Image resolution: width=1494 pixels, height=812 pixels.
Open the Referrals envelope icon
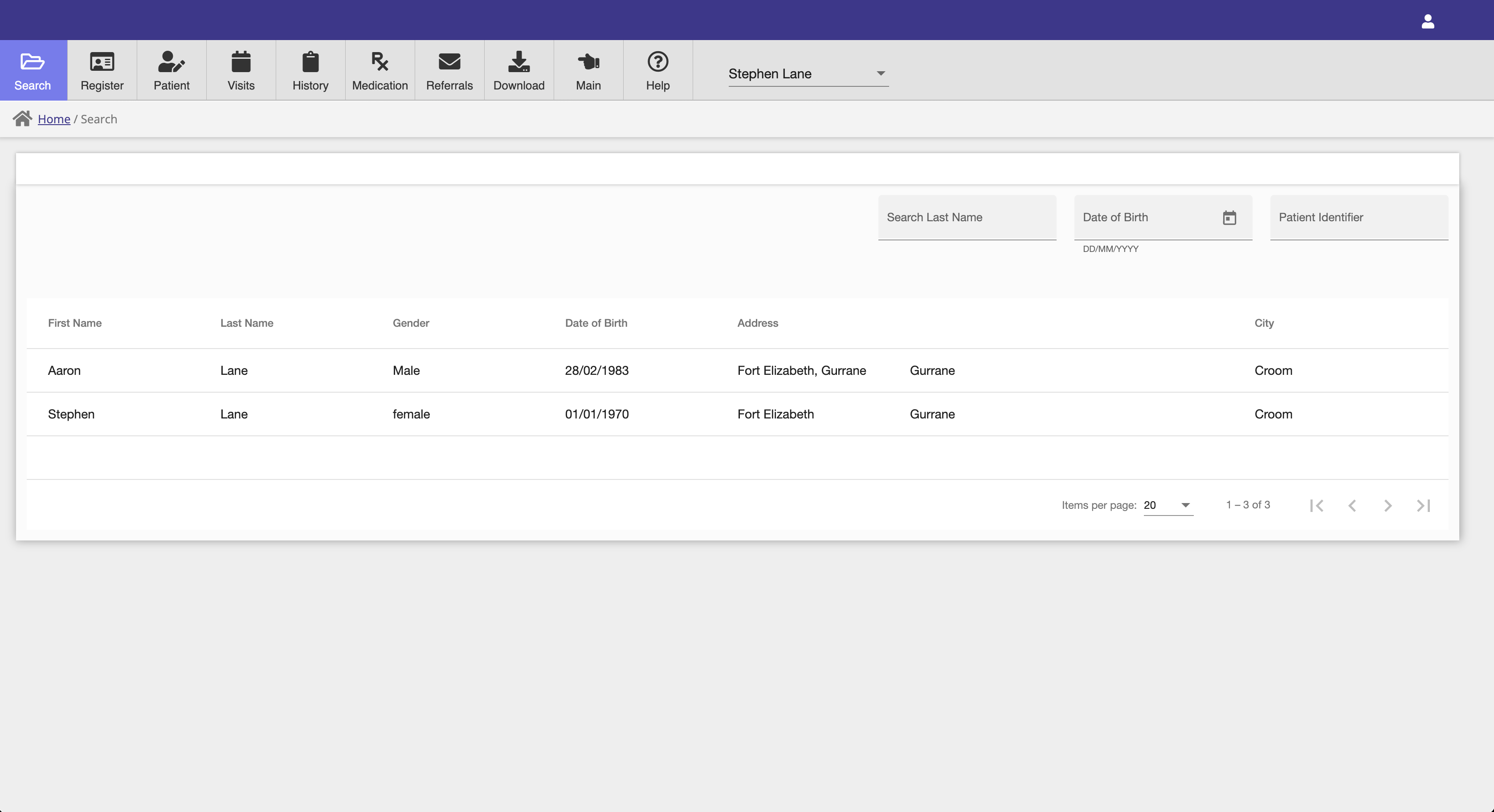point(449,61)
